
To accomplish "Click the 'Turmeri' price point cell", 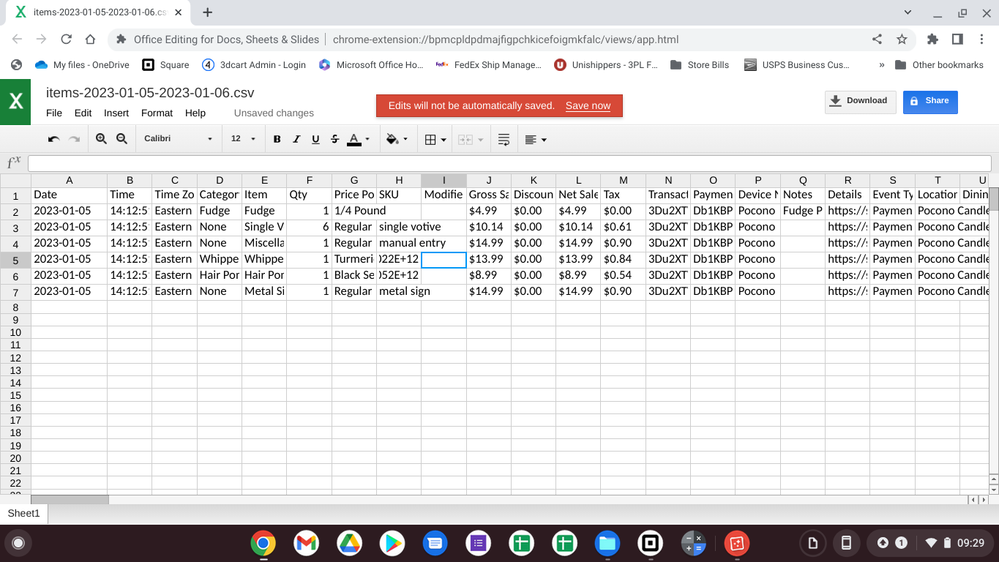I will [354, 259].
